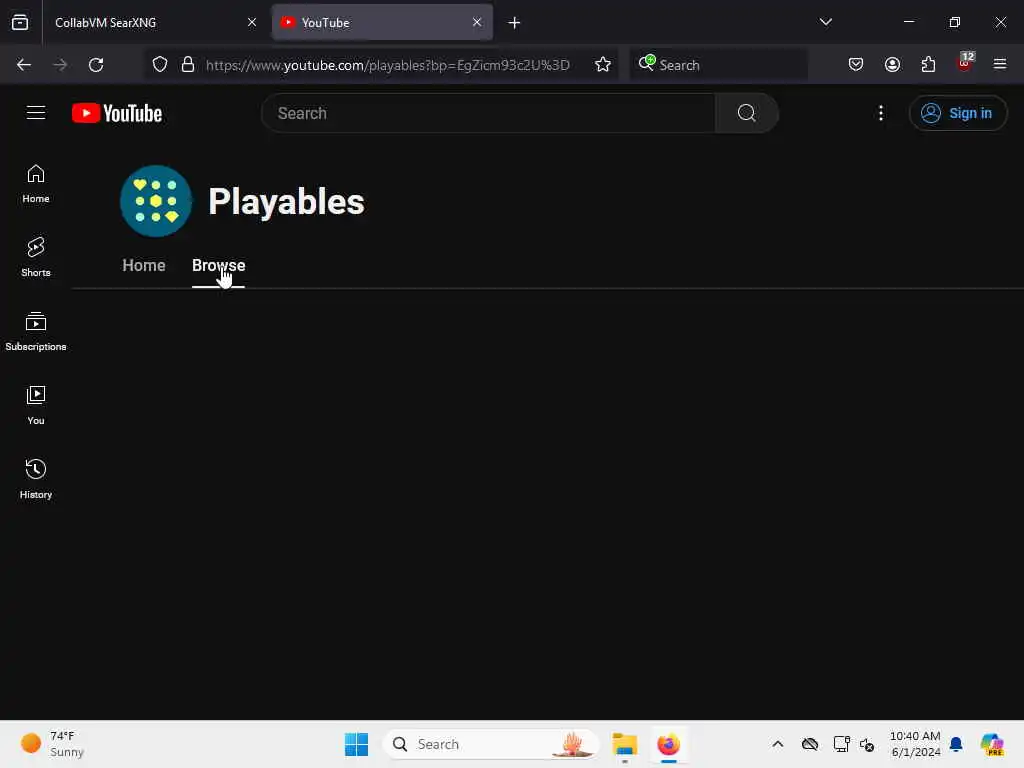
Task: Open the You section in sidebar
Action: tap(36, 406)
